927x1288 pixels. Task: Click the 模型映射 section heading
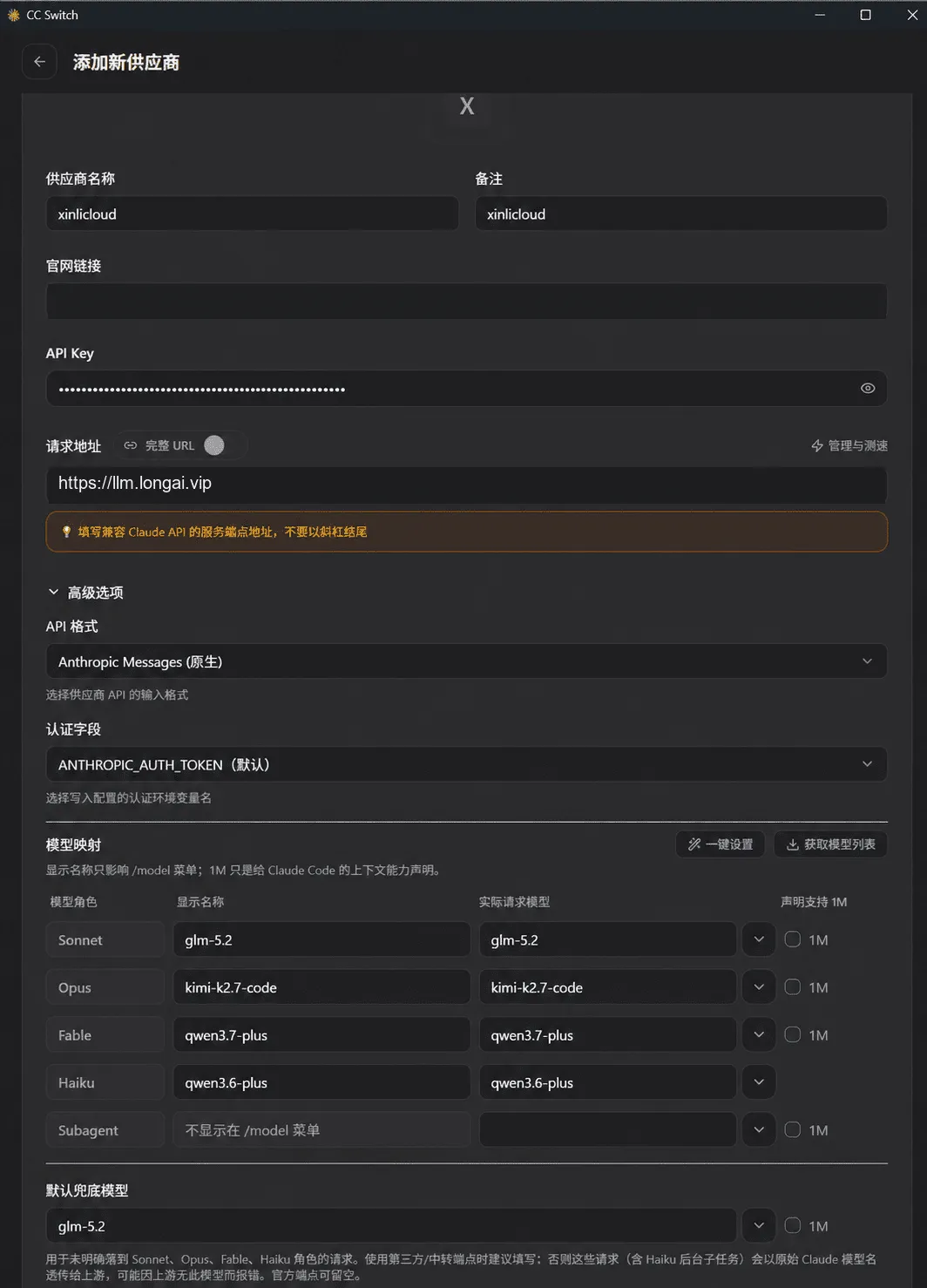74,844
